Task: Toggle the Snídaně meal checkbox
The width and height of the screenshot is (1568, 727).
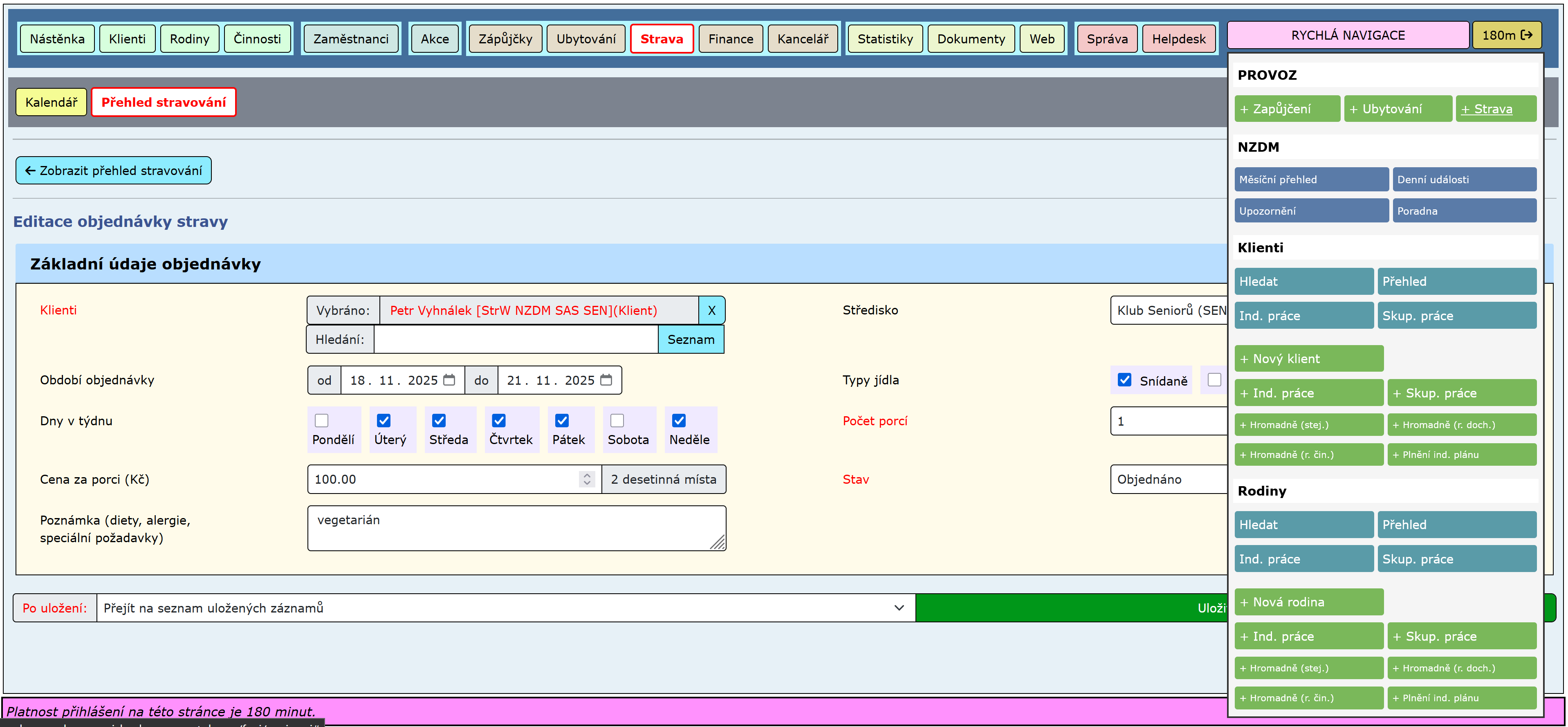Action: point(1124,380)
